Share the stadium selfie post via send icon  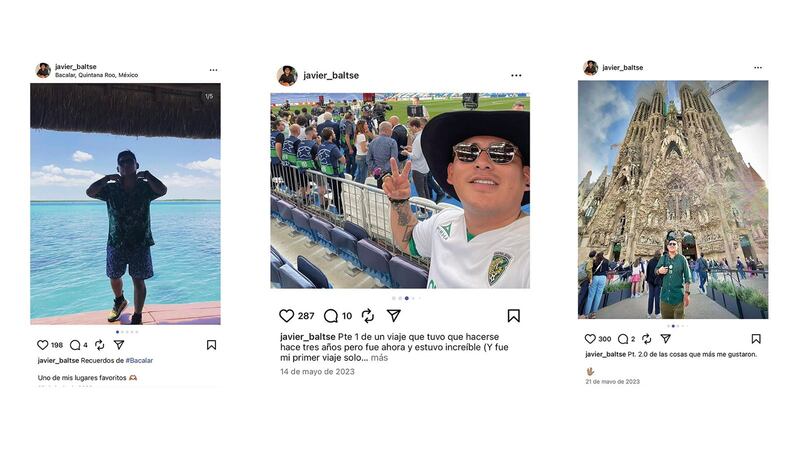coord(393,316)
